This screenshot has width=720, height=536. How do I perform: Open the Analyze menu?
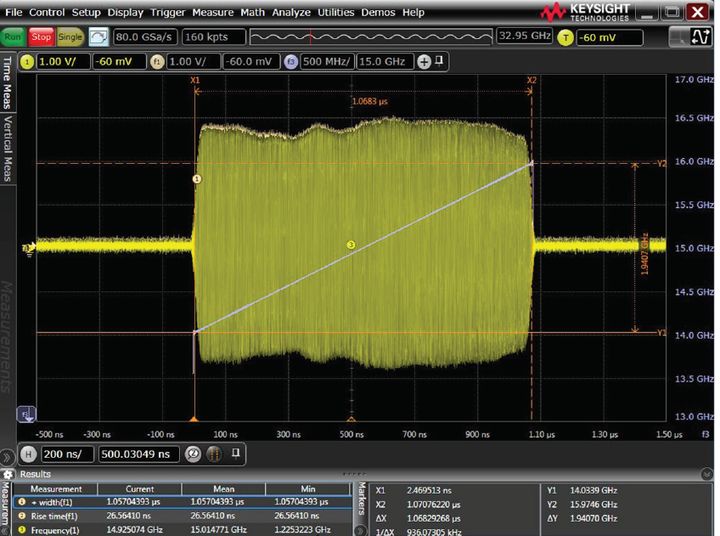[x=292, y=12]
